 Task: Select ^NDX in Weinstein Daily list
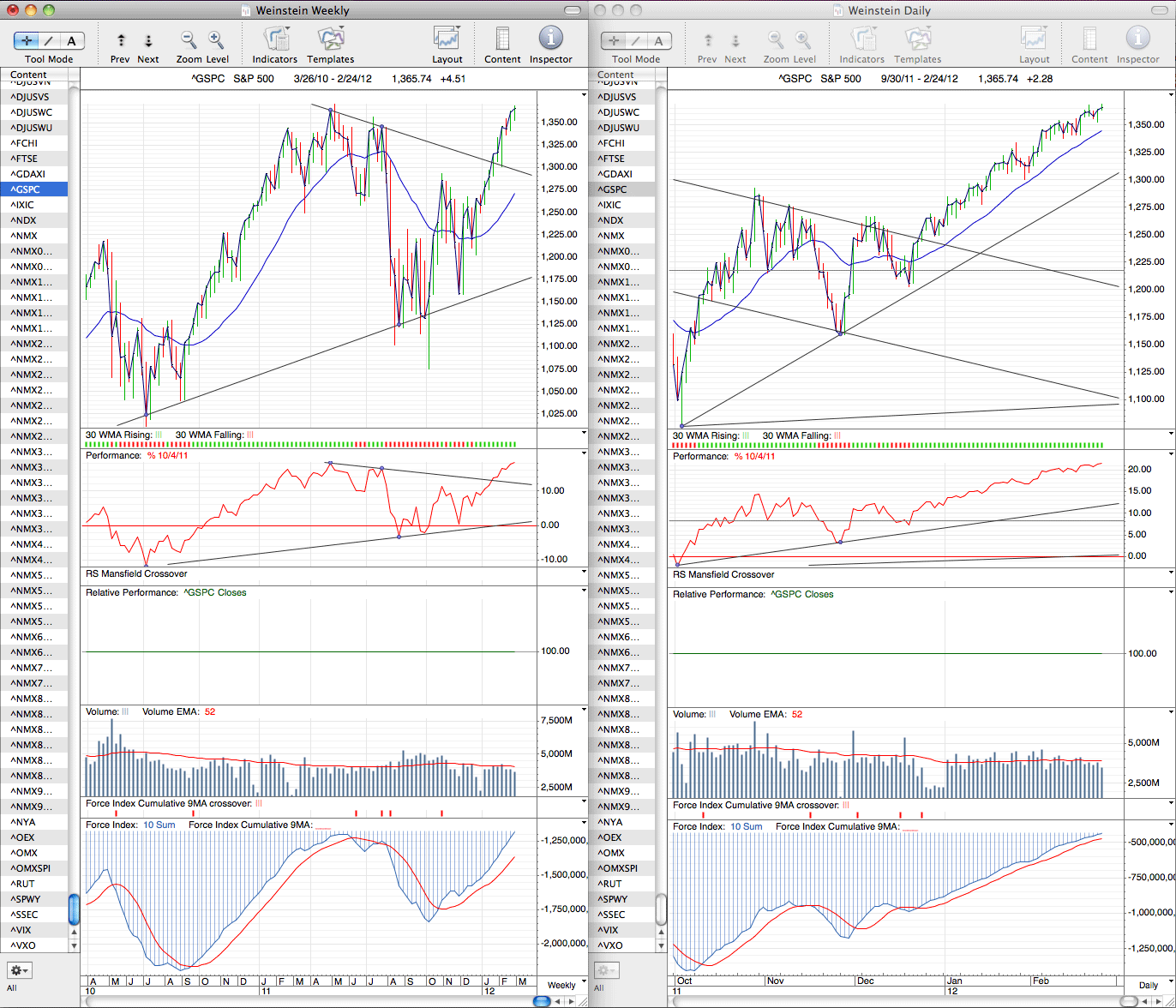pos(621,220)
